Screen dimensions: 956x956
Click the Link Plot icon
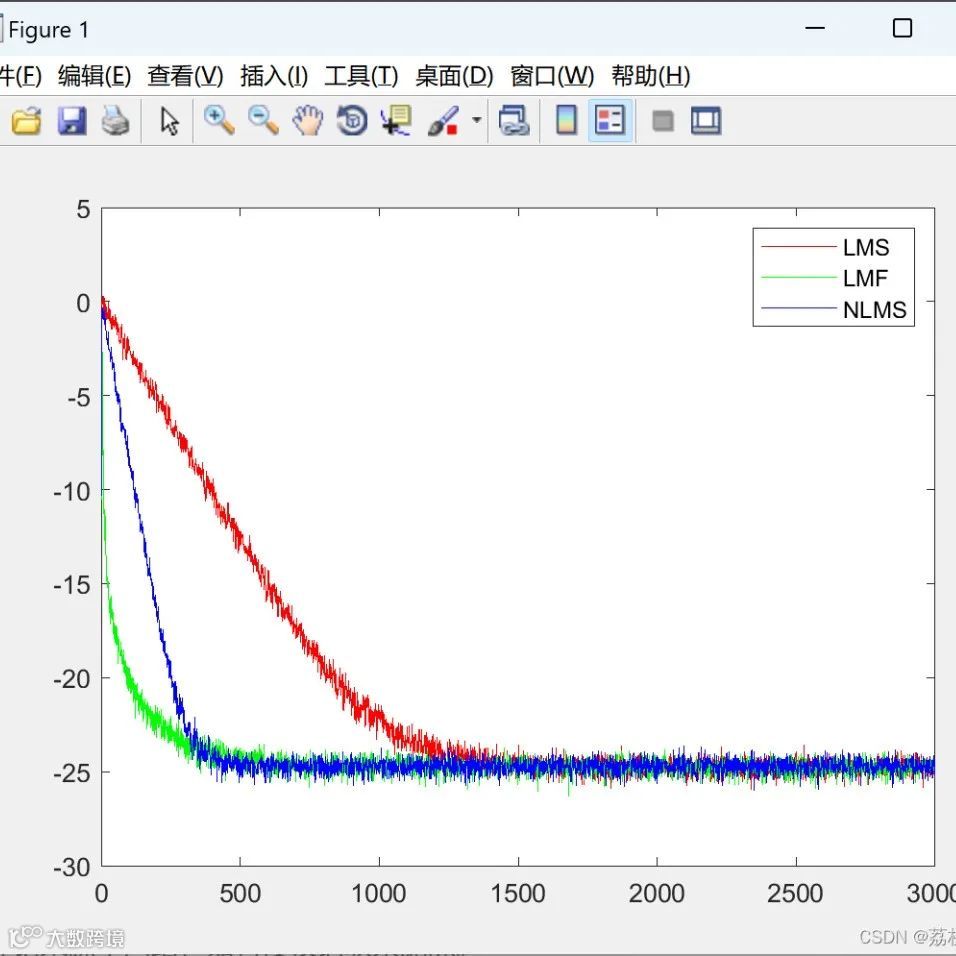coord(514,122)
